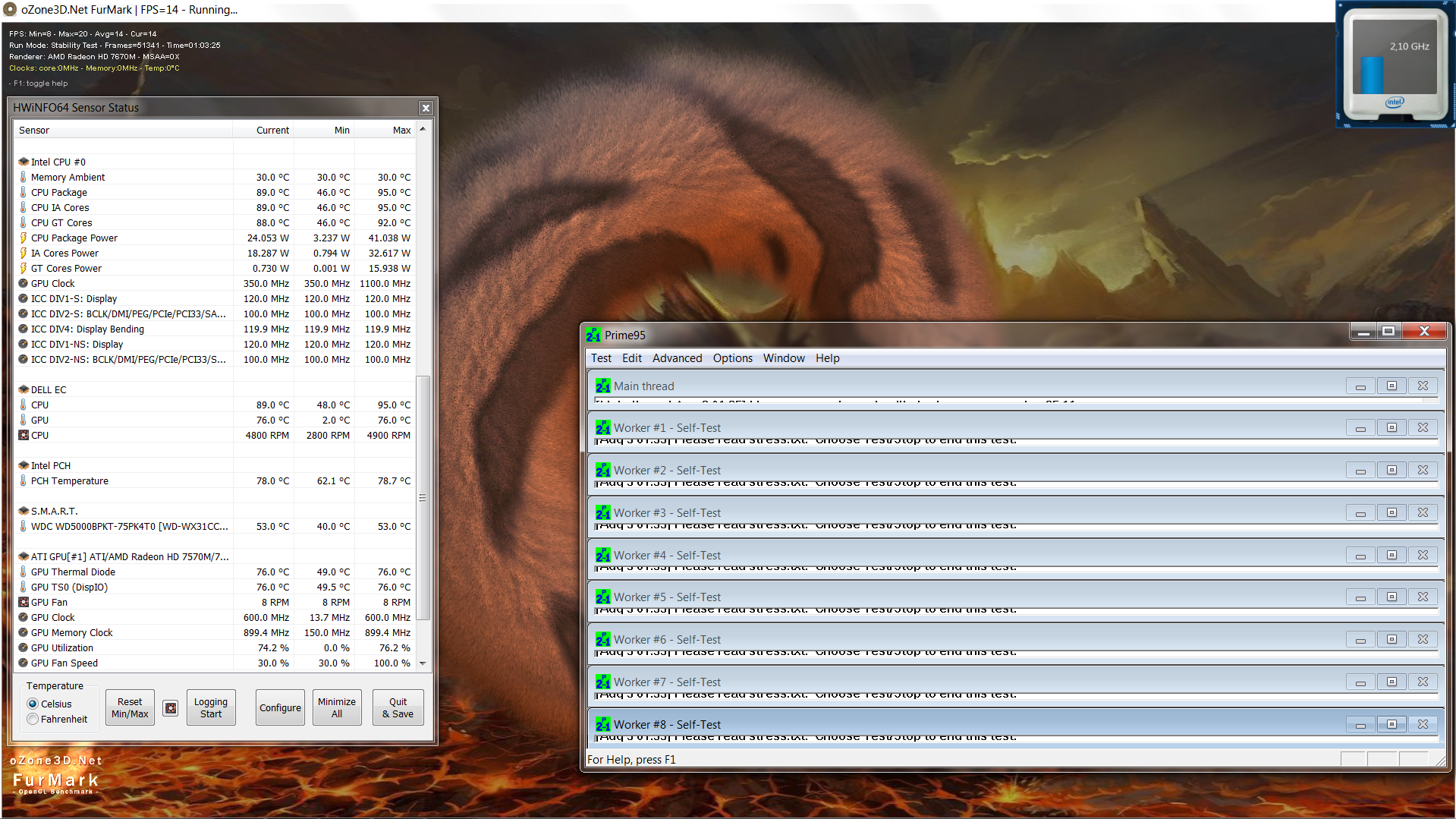
Task: Open the Window menu in Prime95
Action: (x=784, y=358)
